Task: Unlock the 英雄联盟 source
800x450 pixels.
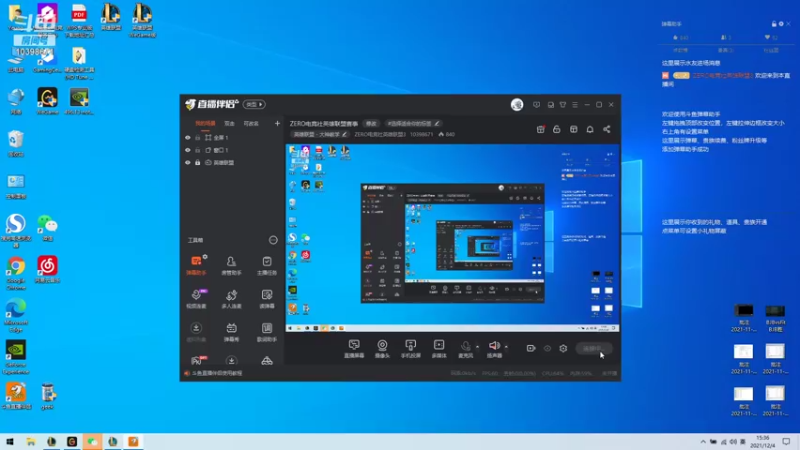Action: tap(198, 162)
